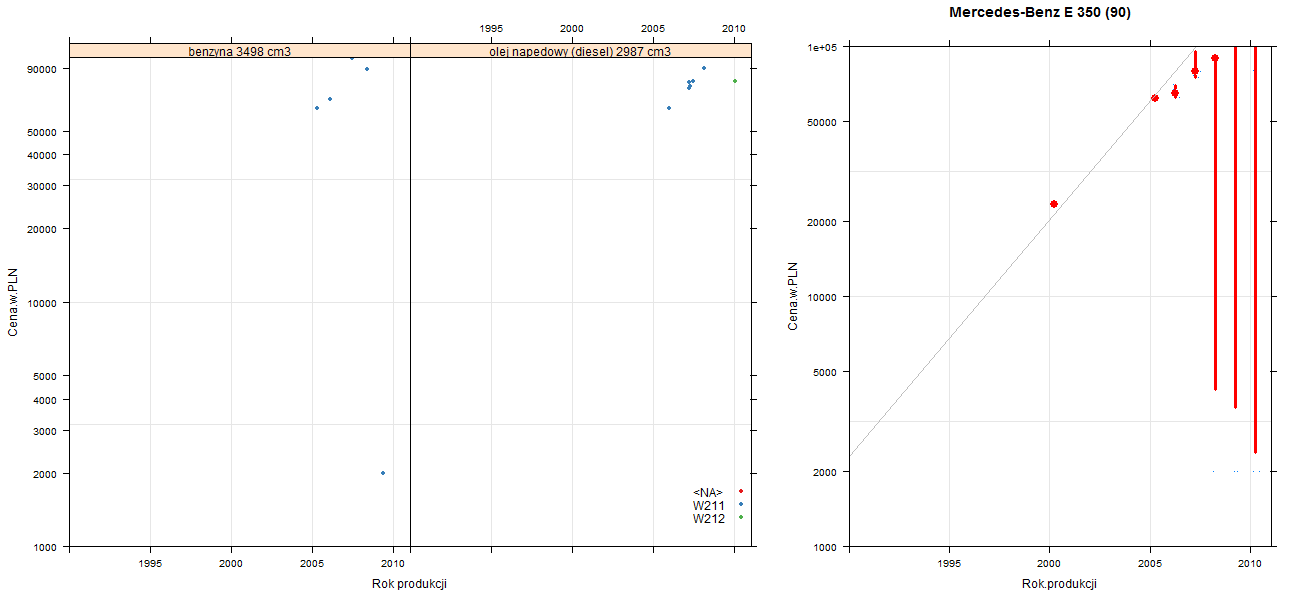Click the "50000" tick on the right chart
The image size is (1300, 600).
(824, 122)
